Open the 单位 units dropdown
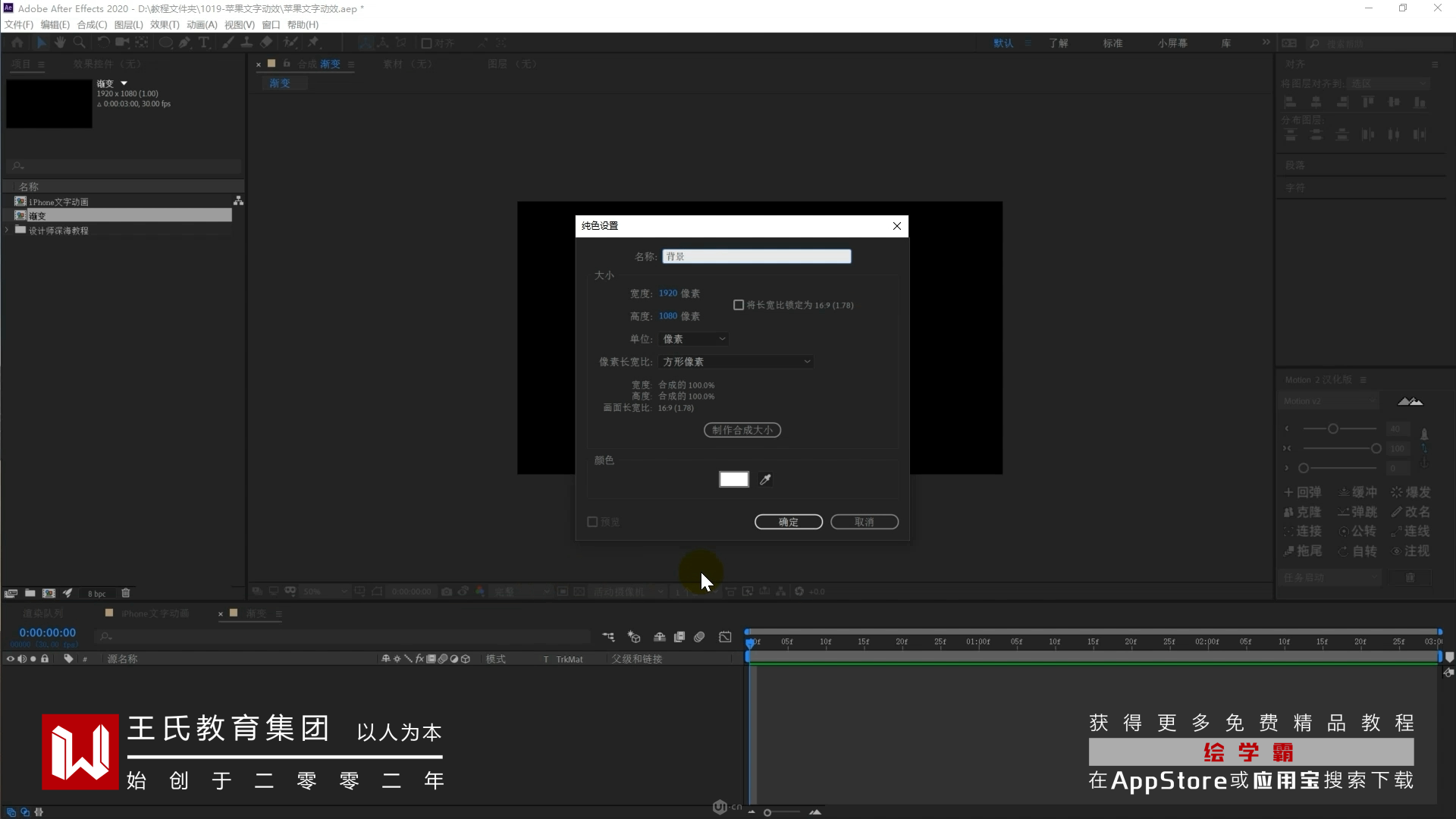 tap(694, 339)
